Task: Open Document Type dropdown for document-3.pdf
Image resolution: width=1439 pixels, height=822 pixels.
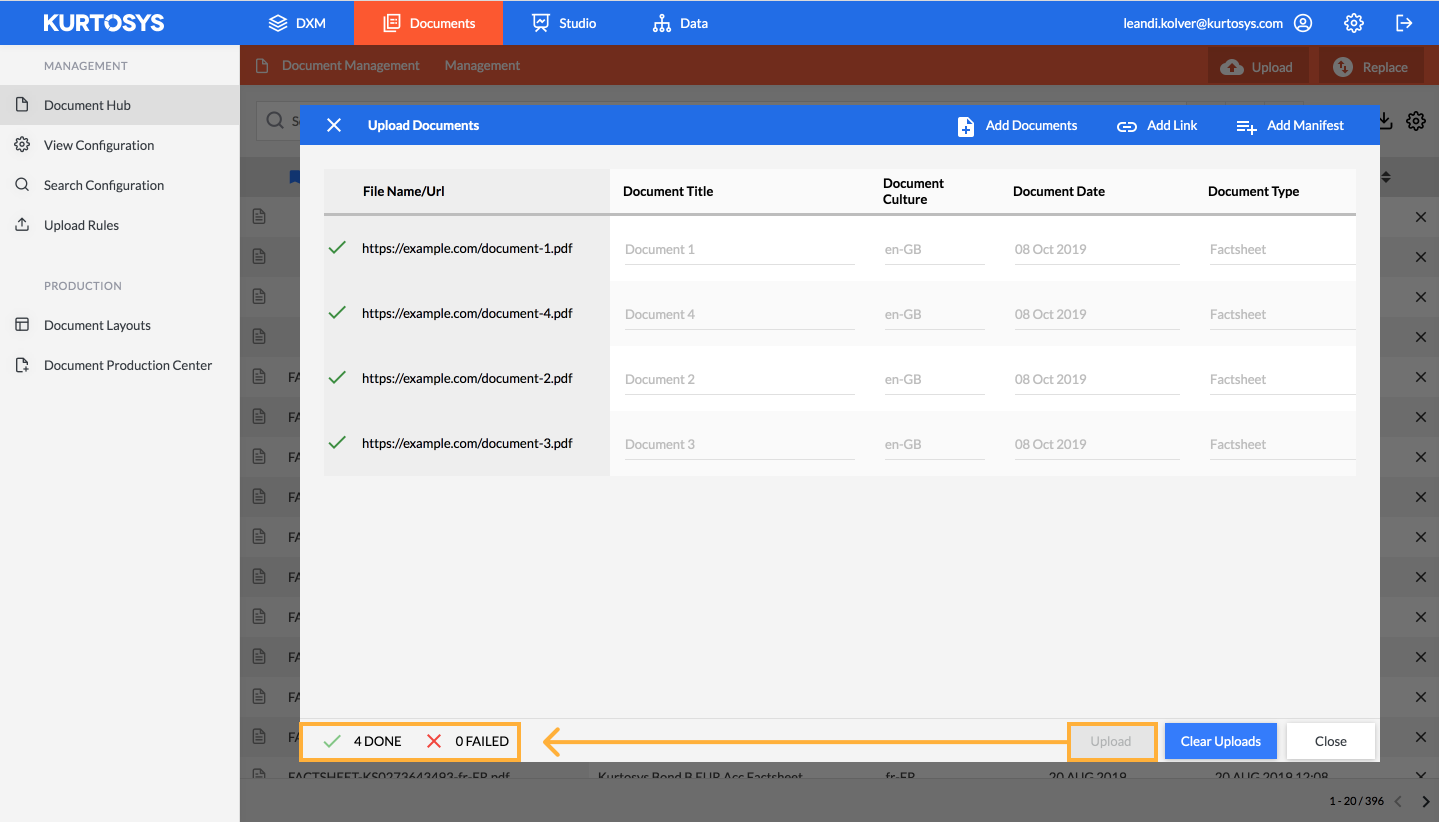Action: click(x=1282, y=445)
